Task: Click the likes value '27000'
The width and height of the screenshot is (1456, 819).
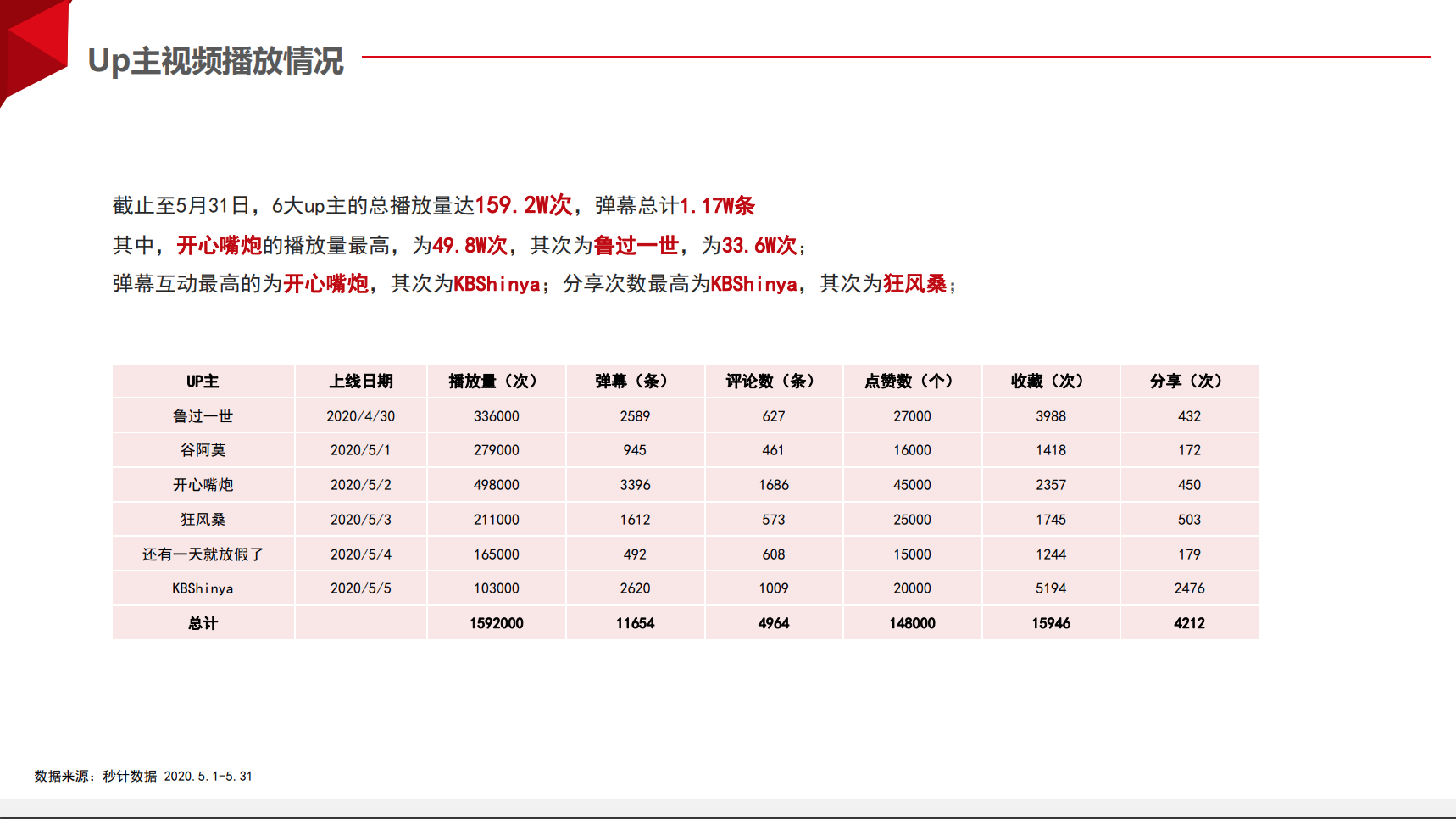Action: click(912, 416)
